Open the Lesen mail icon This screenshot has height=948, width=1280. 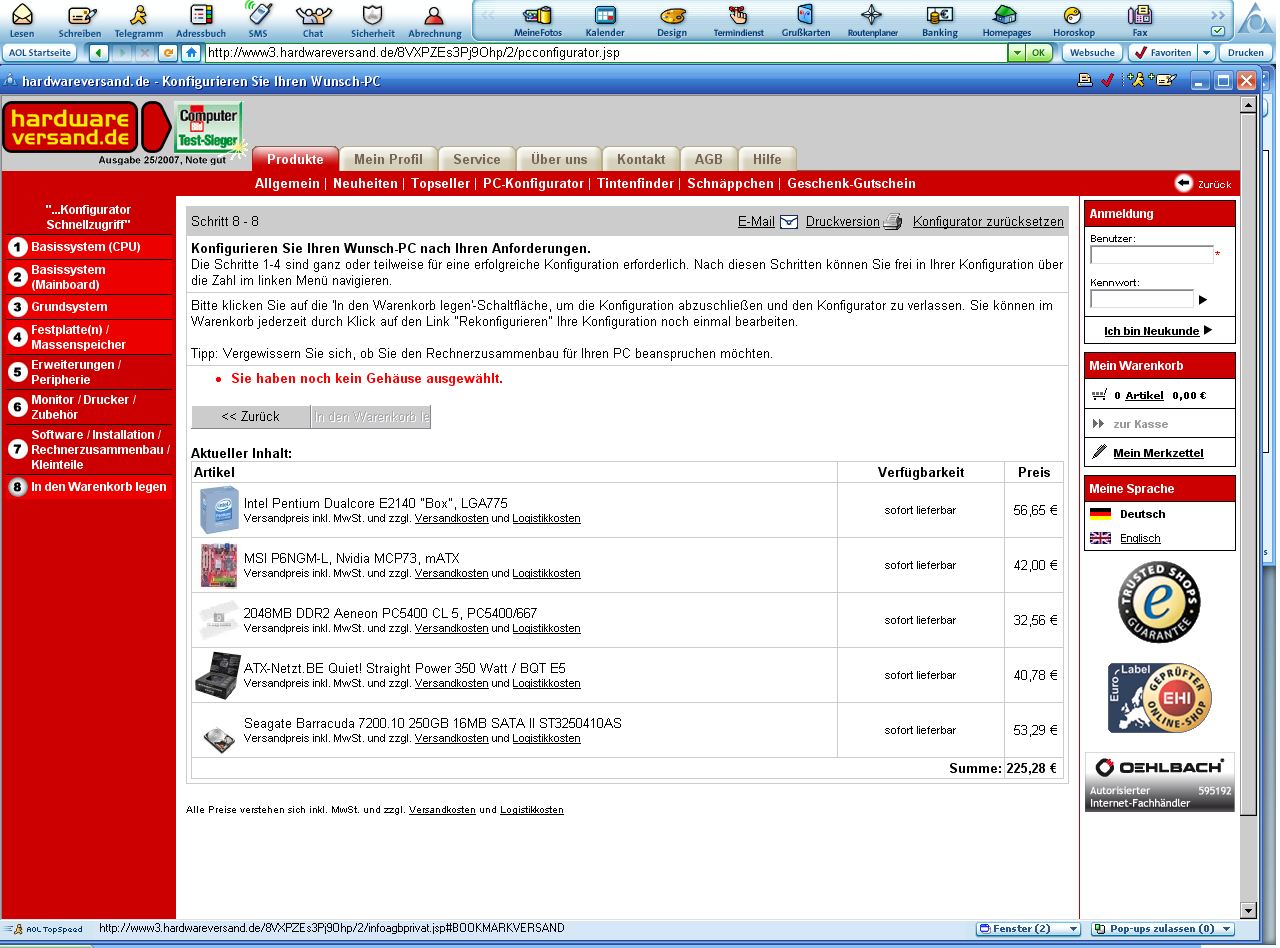click(x=22, y=15)
